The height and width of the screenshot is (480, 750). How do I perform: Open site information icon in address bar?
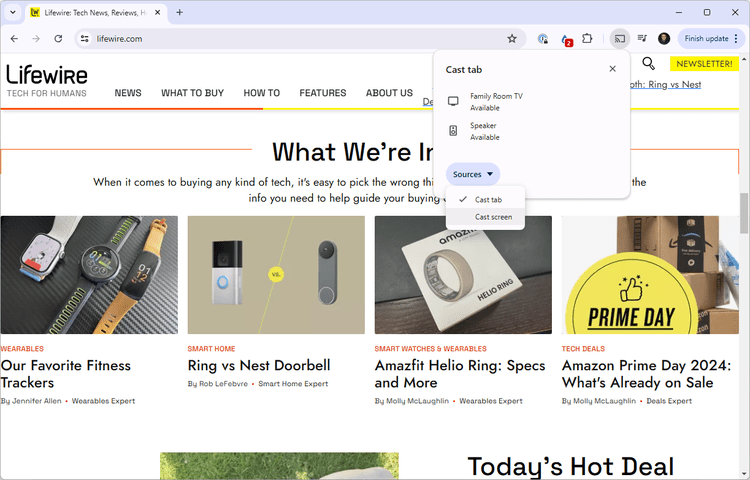click(85, 39)
